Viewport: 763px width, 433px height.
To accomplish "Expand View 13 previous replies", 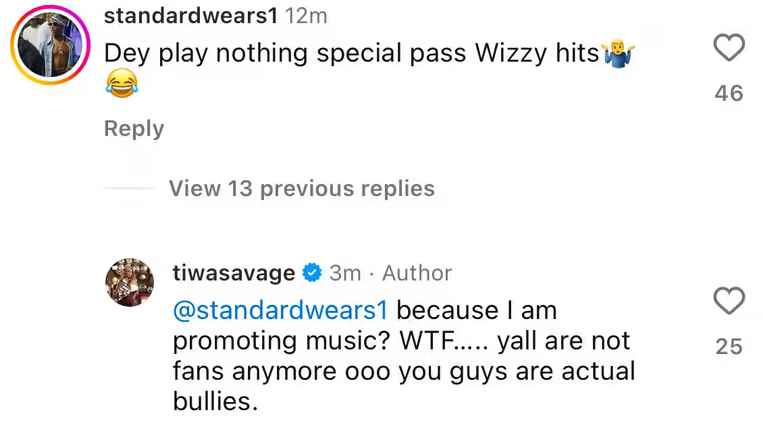I will tap(302, 188).
